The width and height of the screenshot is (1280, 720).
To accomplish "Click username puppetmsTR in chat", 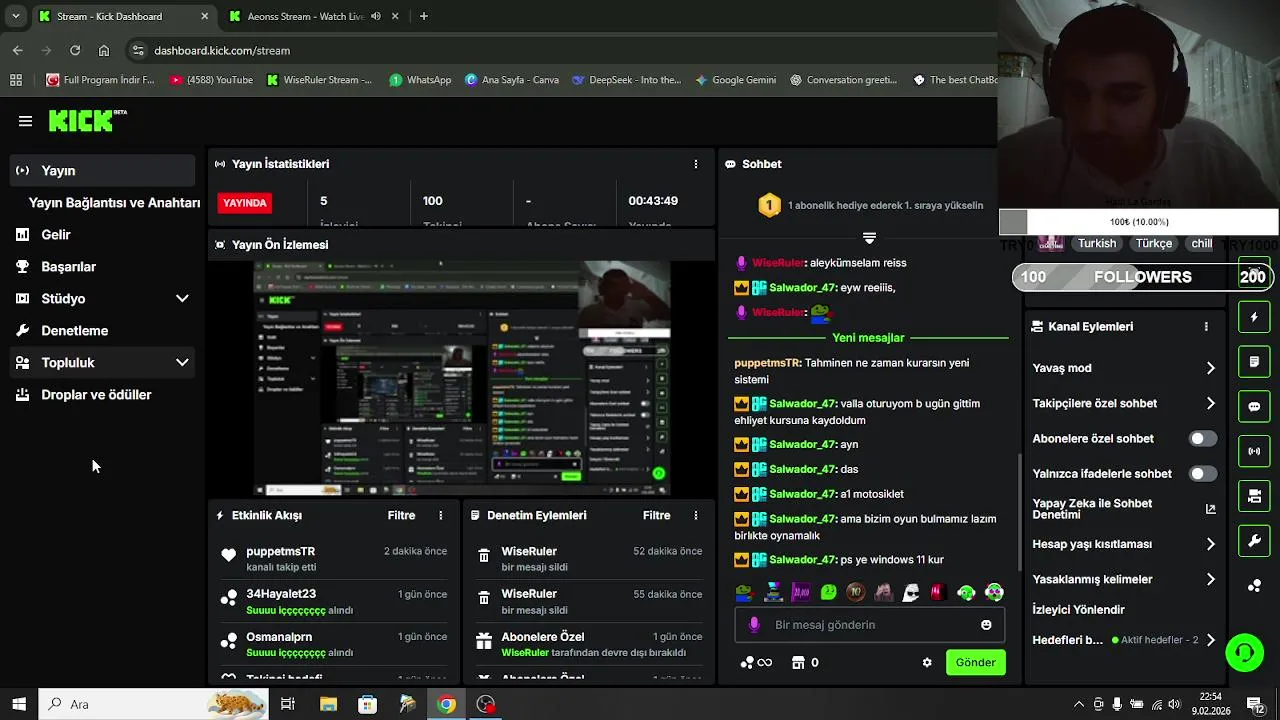I will (768, 363).
